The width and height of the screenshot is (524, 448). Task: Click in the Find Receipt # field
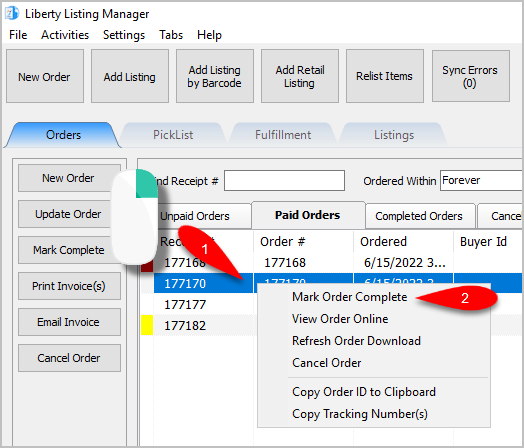click(284, 181)
